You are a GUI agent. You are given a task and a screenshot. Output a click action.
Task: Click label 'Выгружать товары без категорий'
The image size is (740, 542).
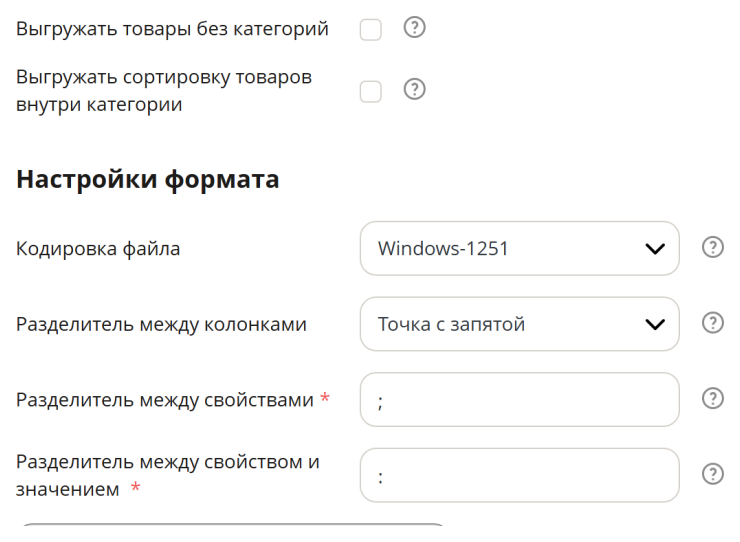[172, 29]
